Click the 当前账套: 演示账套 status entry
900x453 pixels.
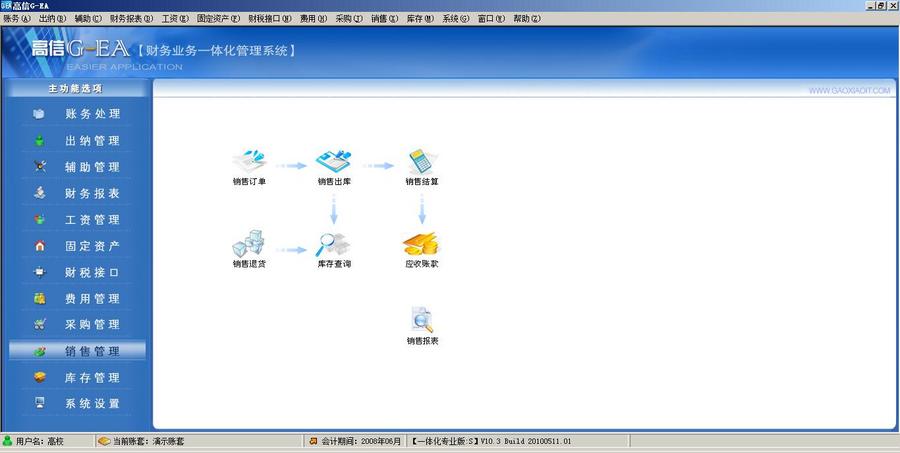tap(199, 441)
